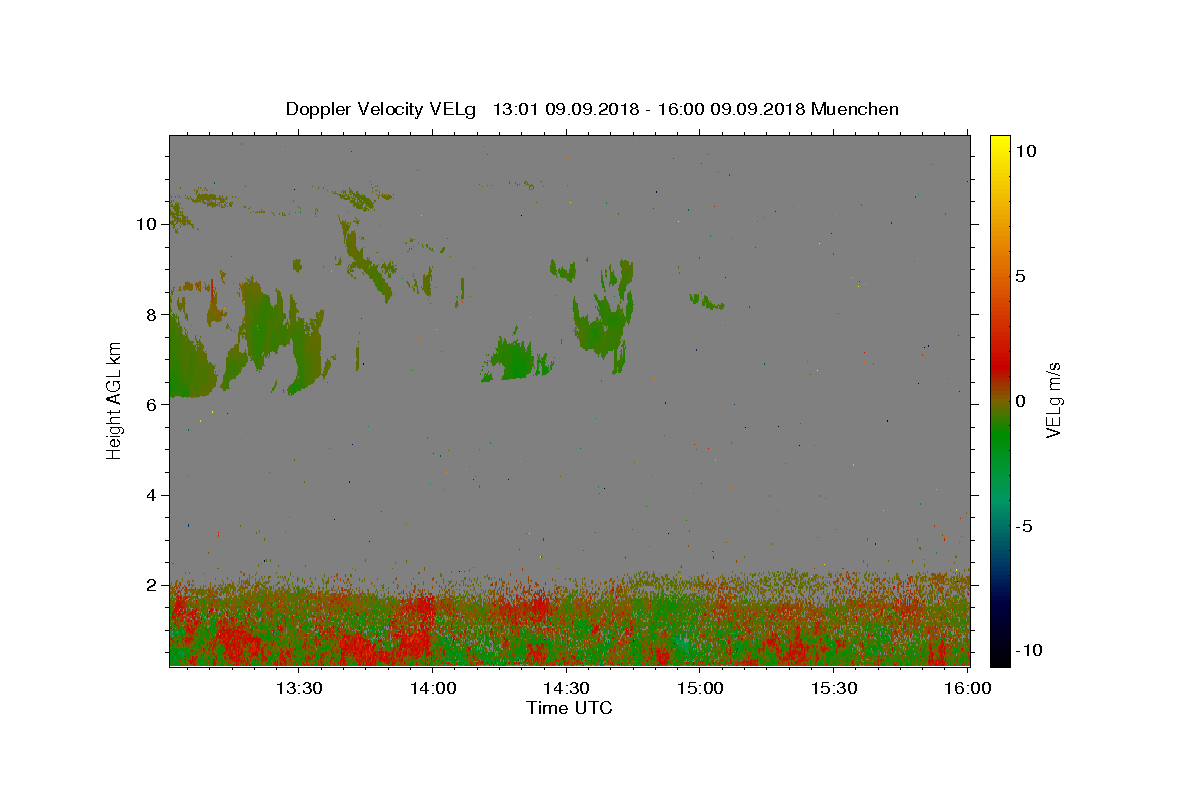Click the yellow top of the velocity colorbar
The width and height of the screenshot is (1200, 800).
pyautogui.click(x=999, y=145)
